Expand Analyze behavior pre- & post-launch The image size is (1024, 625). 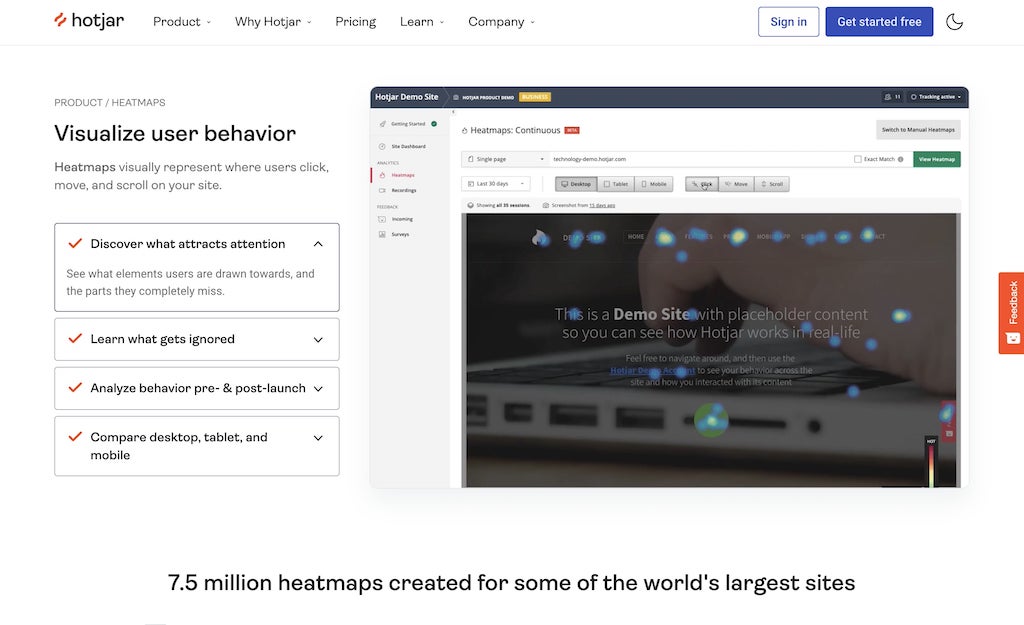tap(197, 388)
